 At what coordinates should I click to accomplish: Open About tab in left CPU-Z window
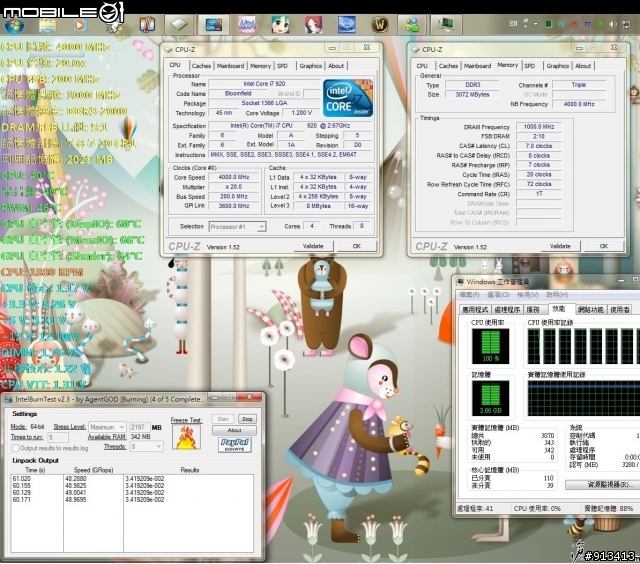click(x=336, y=66)
